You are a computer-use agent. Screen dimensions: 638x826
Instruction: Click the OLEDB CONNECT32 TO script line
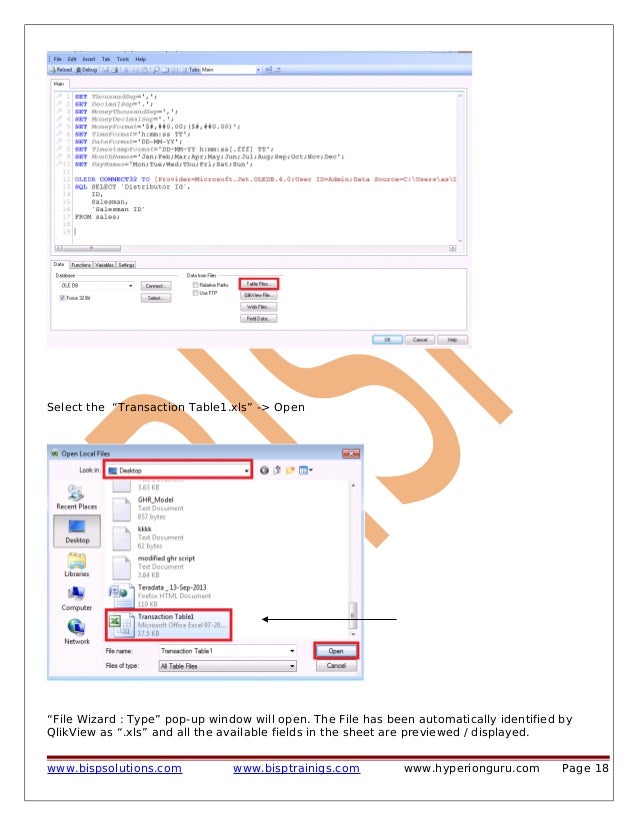click(x=265, y=180)
